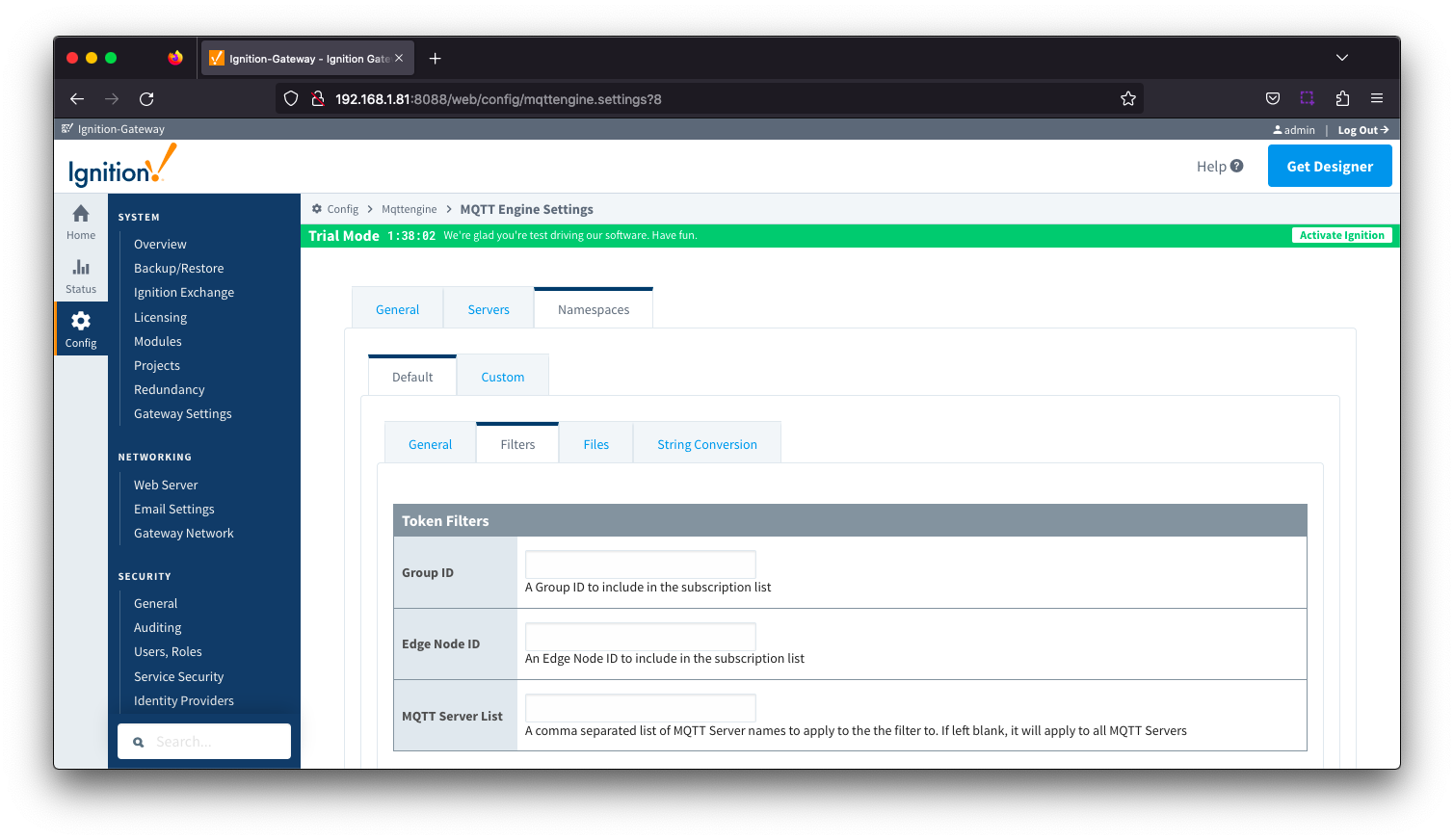
Task: Reload the page with refresh icon
Action: tap(146, 98)
